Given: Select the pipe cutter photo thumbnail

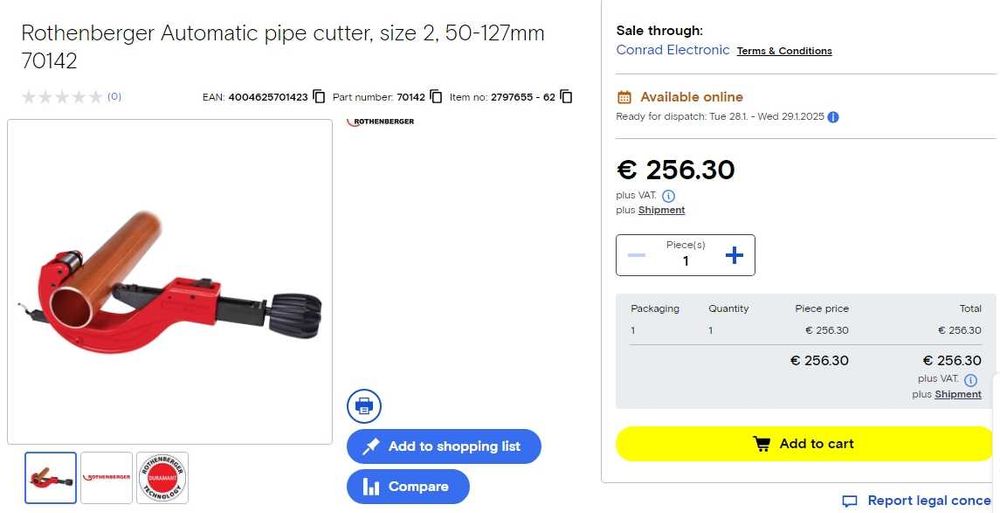Looking at the screenshot, I should [50, 478].
